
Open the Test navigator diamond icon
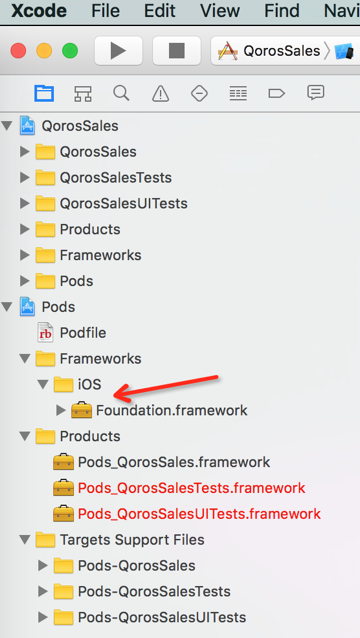pos(199,94)
